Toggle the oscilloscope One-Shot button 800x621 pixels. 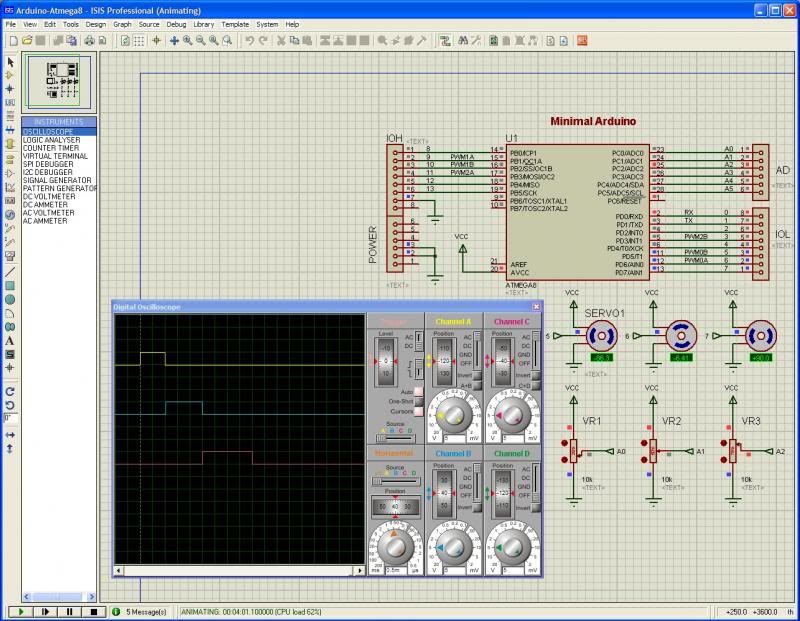[x=418, y=401]
